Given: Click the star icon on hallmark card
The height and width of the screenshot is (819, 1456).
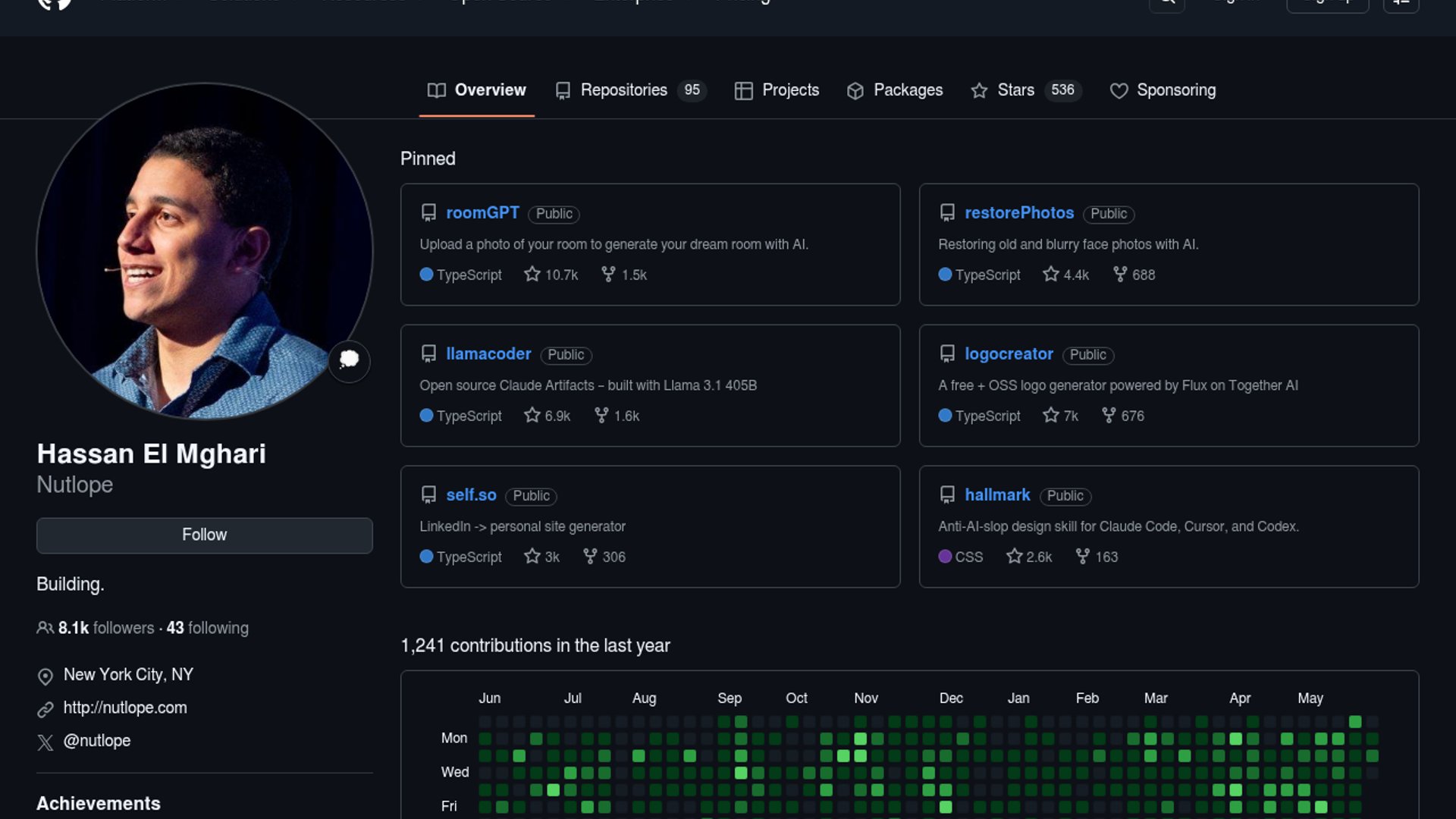Looking at the screenshot, I should [x=1014, y=556].
